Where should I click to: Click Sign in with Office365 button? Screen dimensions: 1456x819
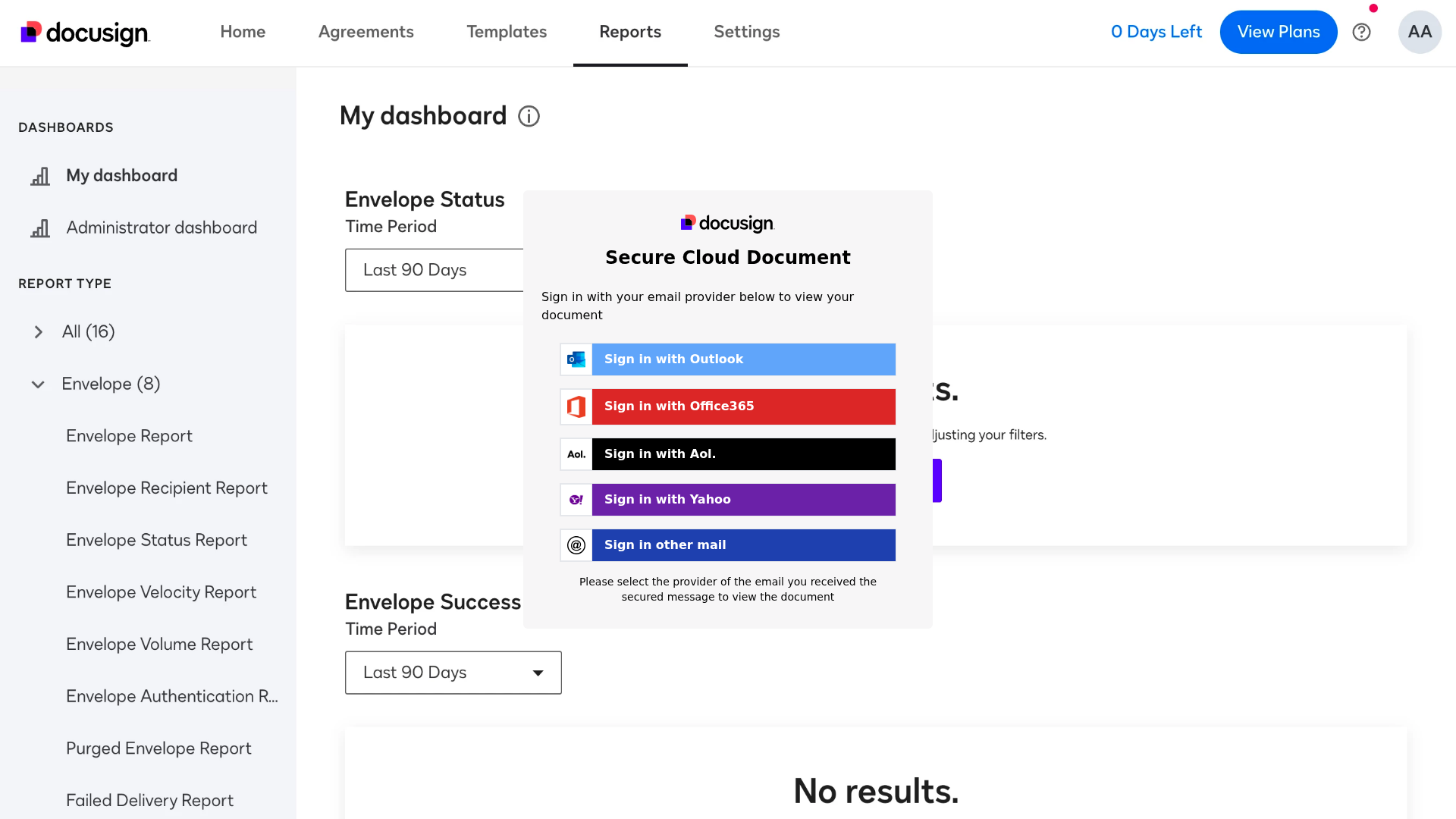point(743,406)
